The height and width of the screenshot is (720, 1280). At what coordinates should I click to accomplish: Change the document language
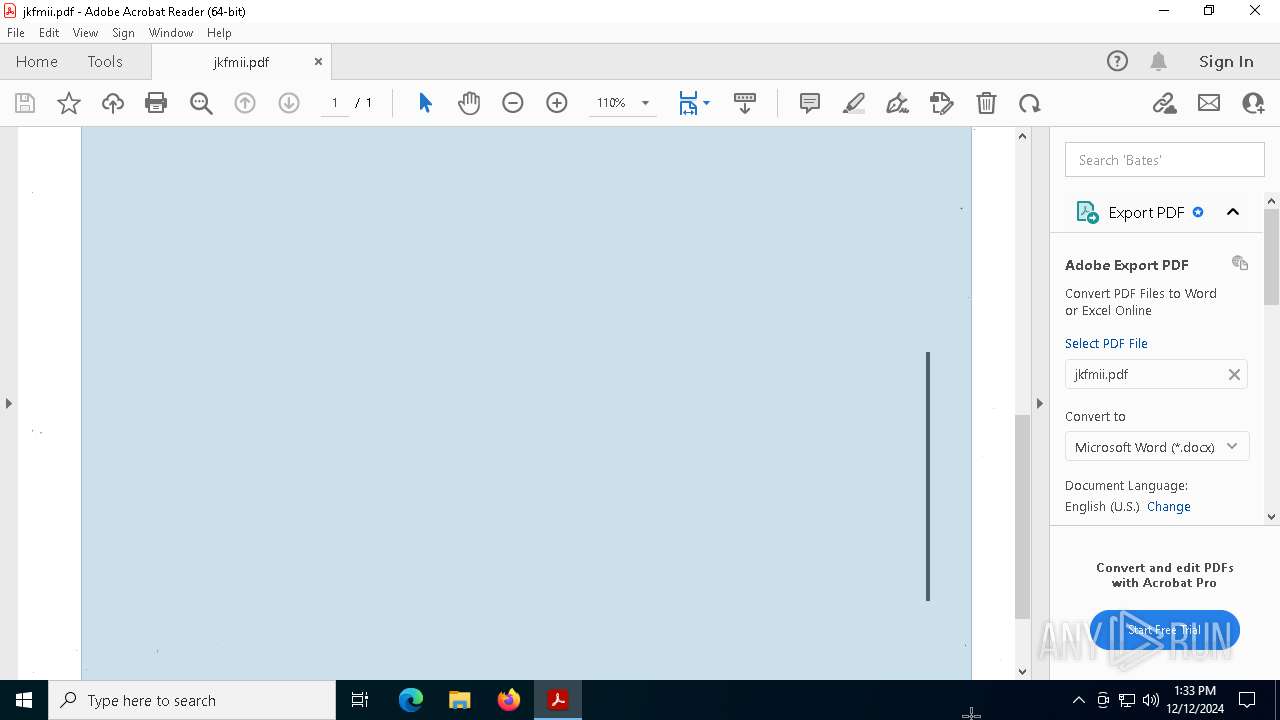(1169, 507)
